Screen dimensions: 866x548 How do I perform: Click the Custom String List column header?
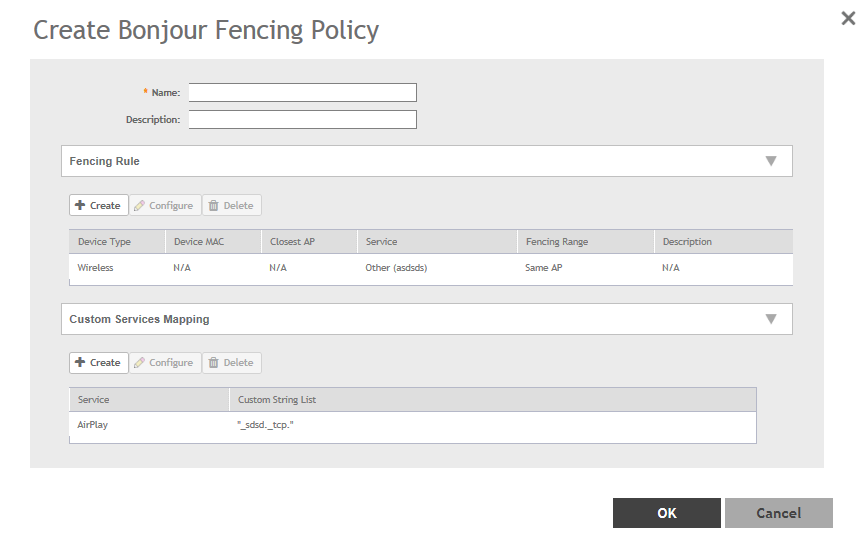pyautogui.click(x=277, y=400)
